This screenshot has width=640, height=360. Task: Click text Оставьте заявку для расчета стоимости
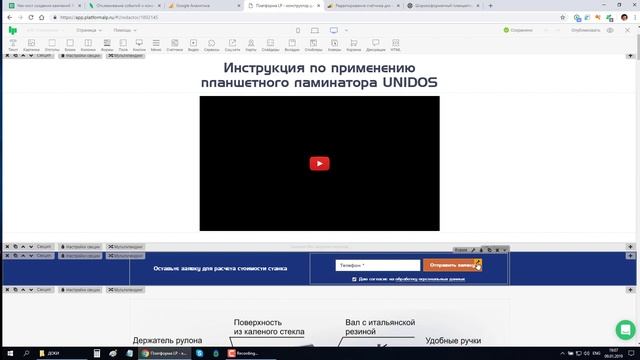pos(220,269)
